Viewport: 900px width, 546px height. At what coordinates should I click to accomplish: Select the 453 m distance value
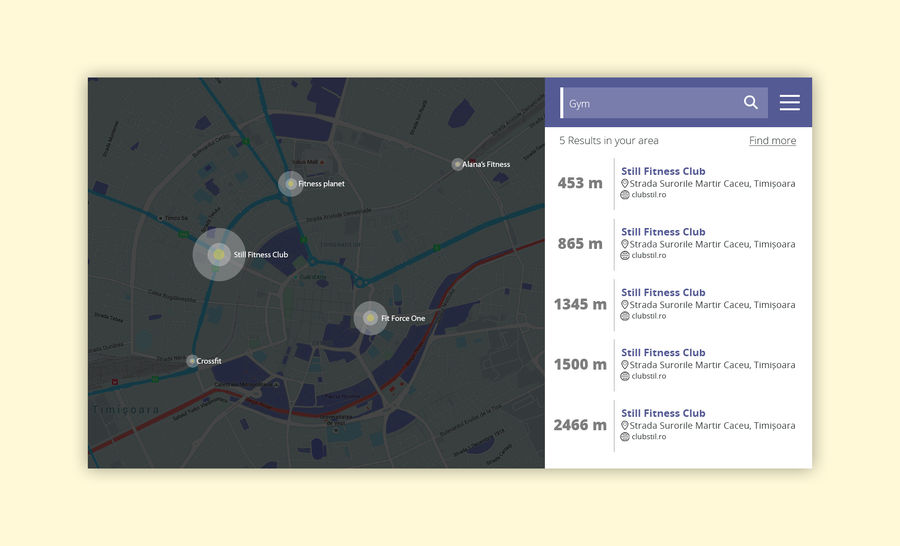580,183
